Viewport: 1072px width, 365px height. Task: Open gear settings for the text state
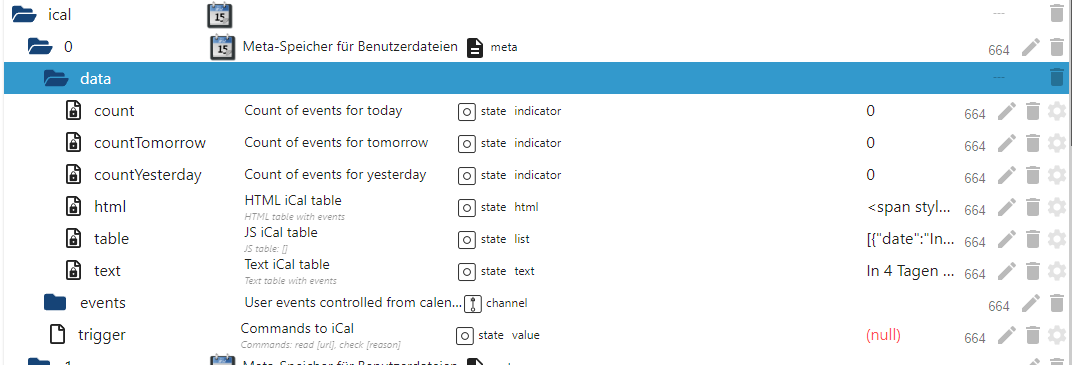[x=1057, y=271]
